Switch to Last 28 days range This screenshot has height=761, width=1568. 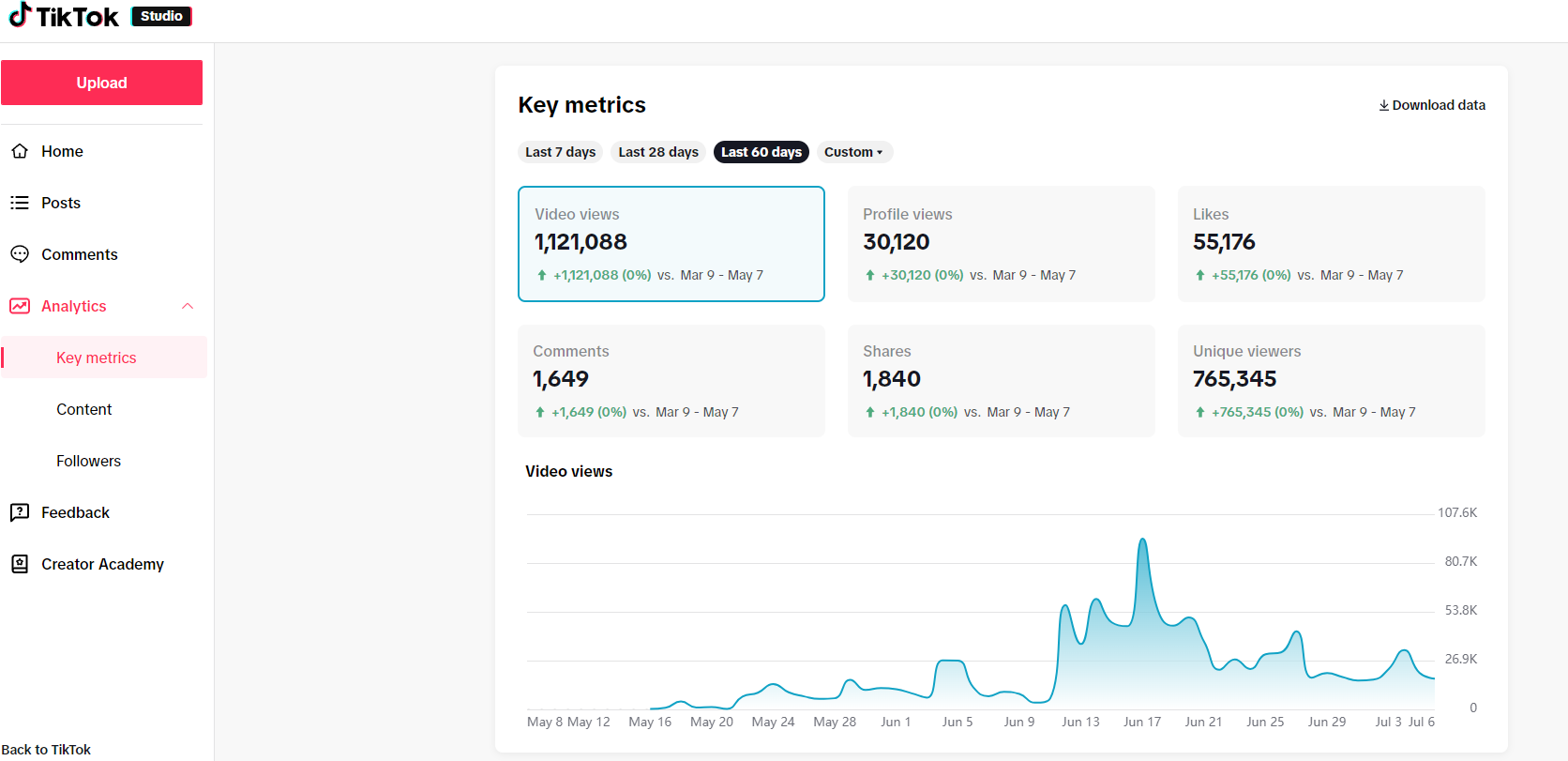(658, 152)
